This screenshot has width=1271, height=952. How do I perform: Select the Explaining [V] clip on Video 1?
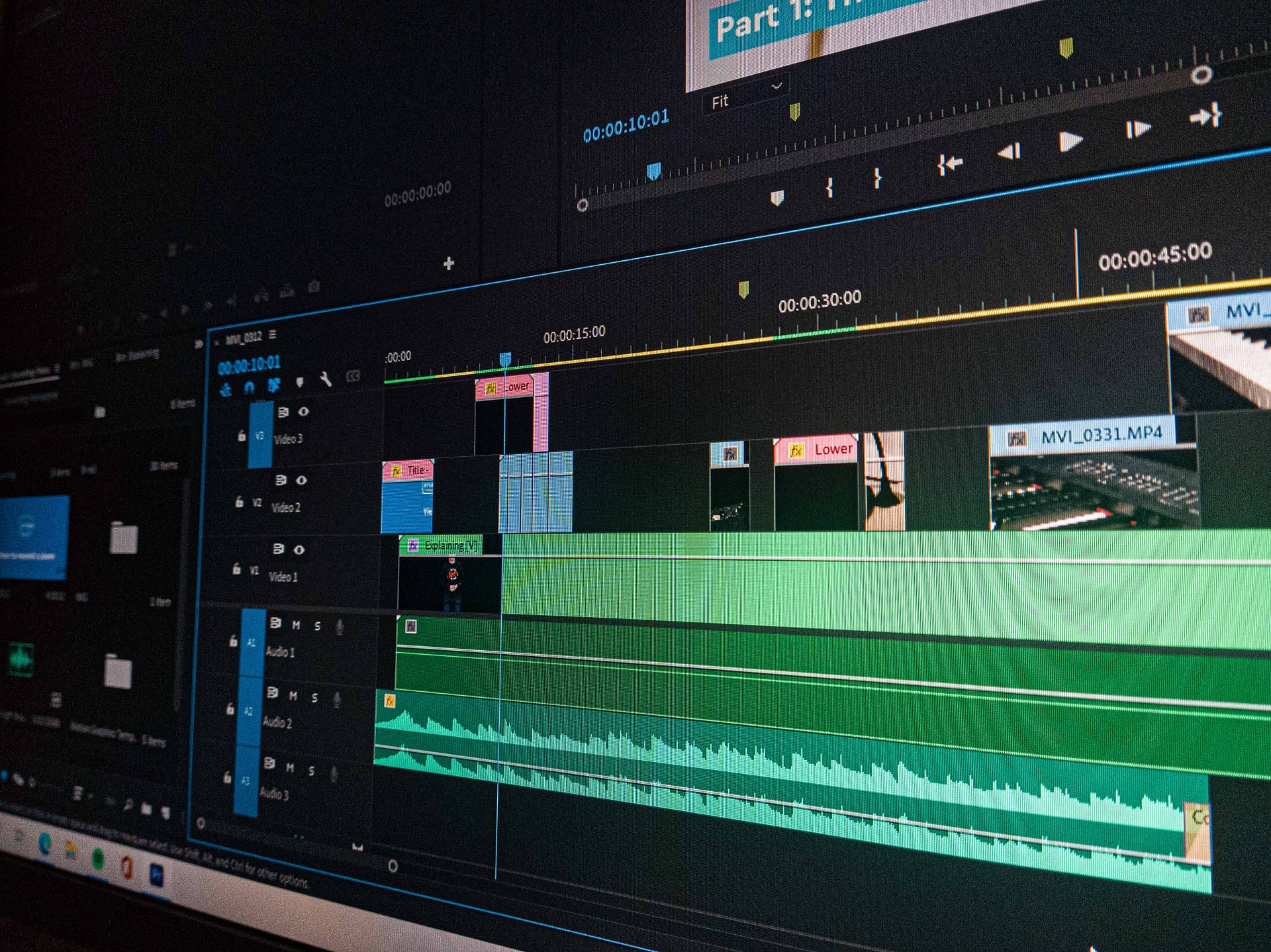pos(450,573)
